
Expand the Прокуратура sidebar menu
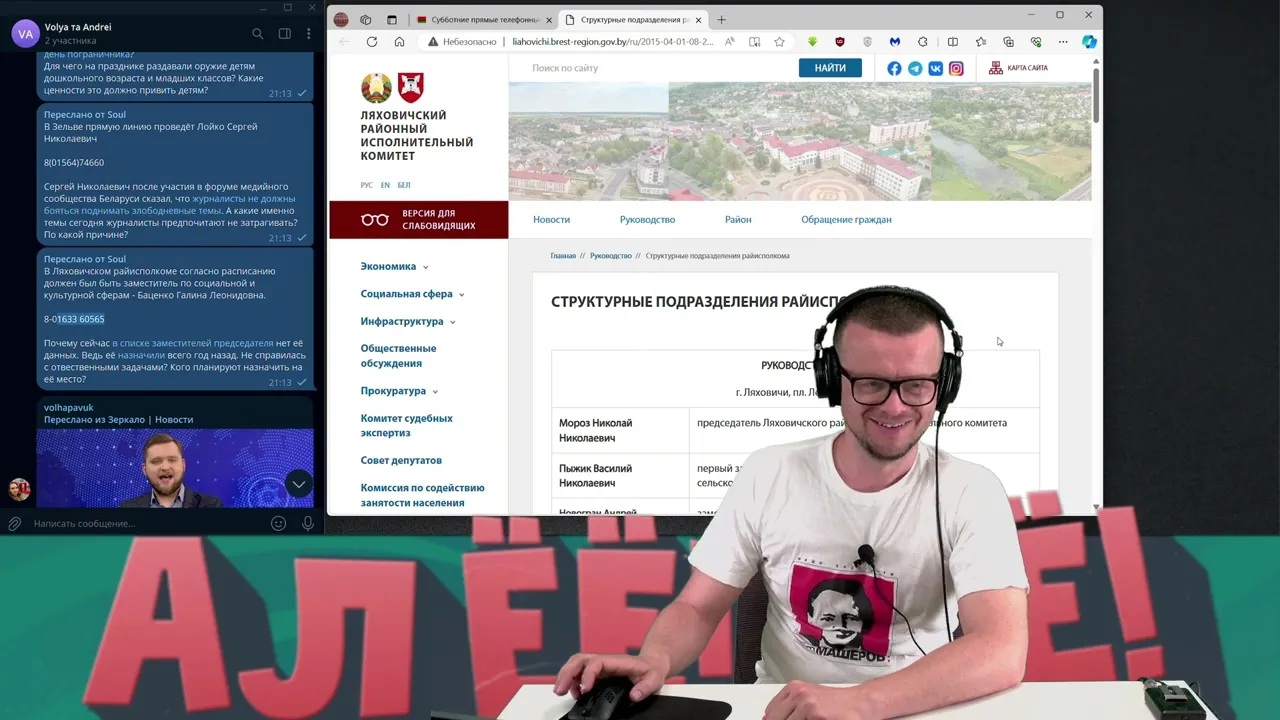pos(399,391)
